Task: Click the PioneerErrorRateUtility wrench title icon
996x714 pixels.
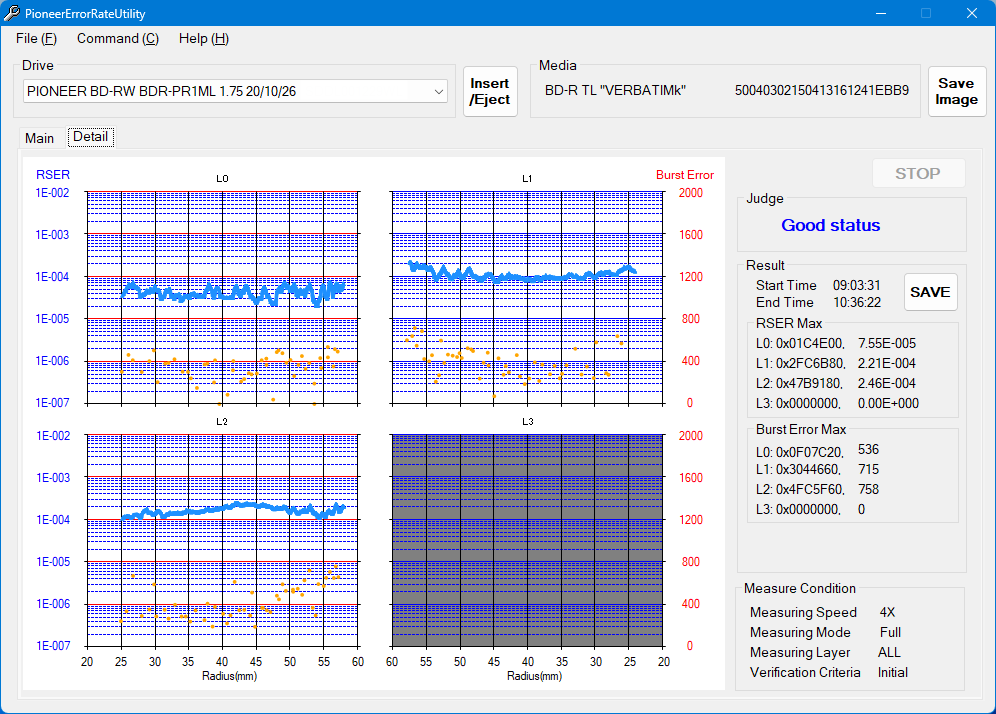Action: point(12,13)
